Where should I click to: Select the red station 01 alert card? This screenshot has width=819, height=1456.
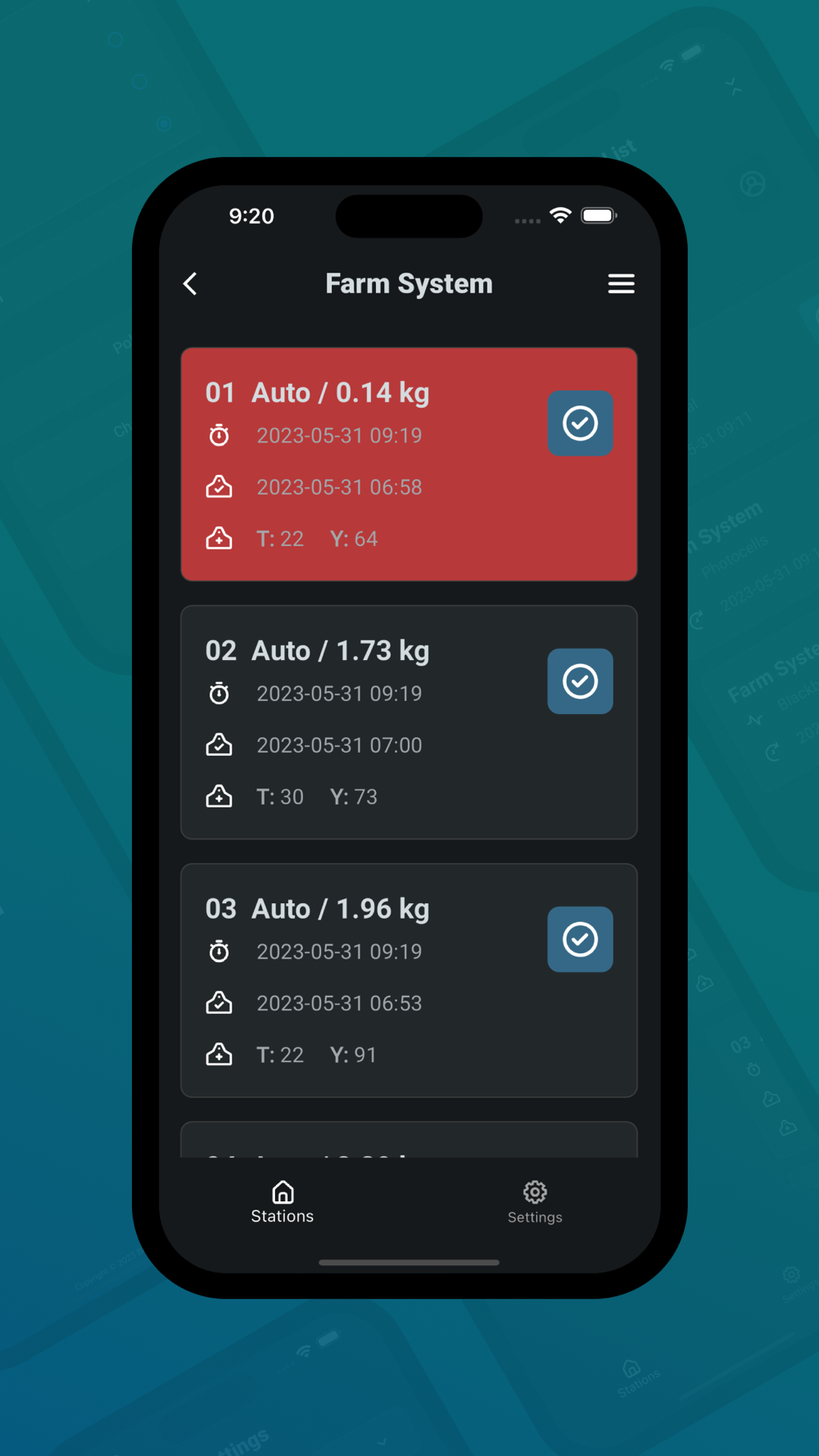(x=409, y=464)
